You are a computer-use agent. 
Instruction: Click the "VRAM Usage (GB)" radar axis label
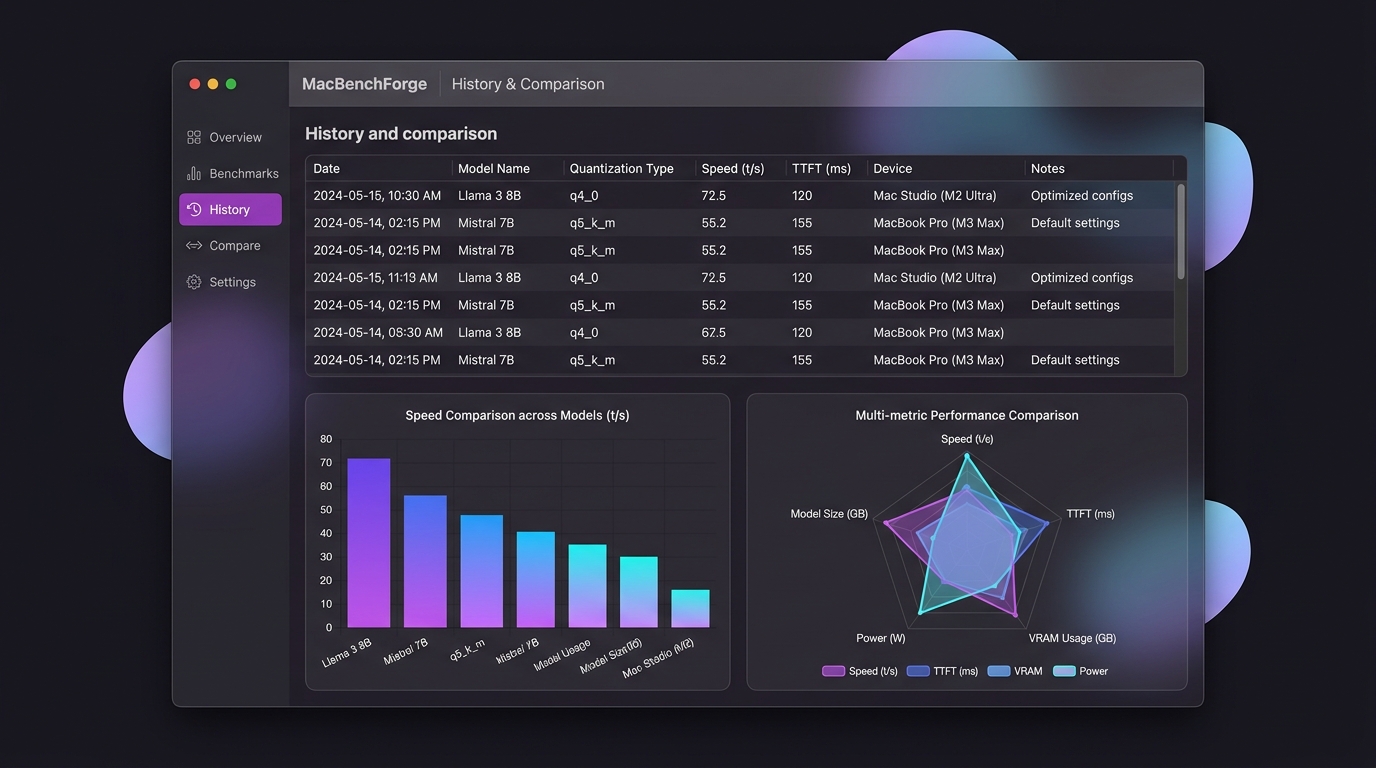coord(1072,638)
